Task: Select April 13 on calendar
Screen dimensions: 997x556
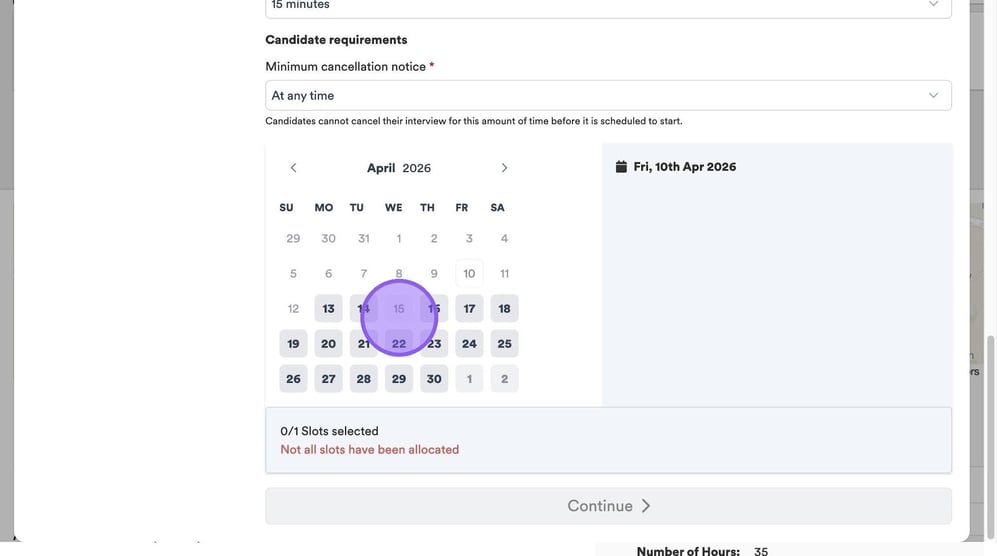Action: 328,309
